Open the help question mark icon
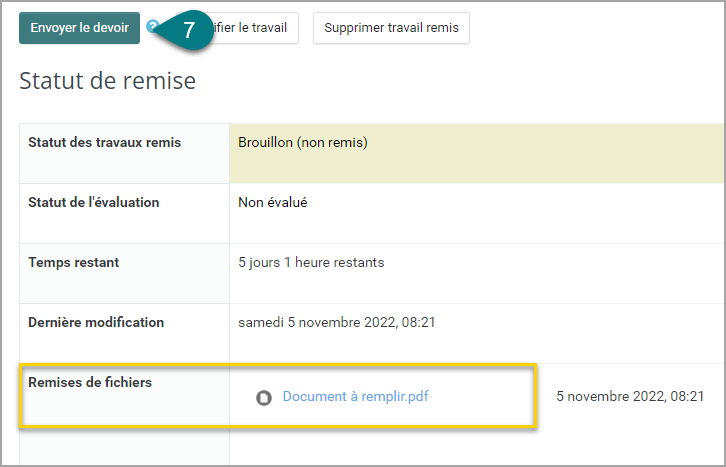Image resolution: width=726 pixels, height=467 pixels. click(x=151, y=26)
